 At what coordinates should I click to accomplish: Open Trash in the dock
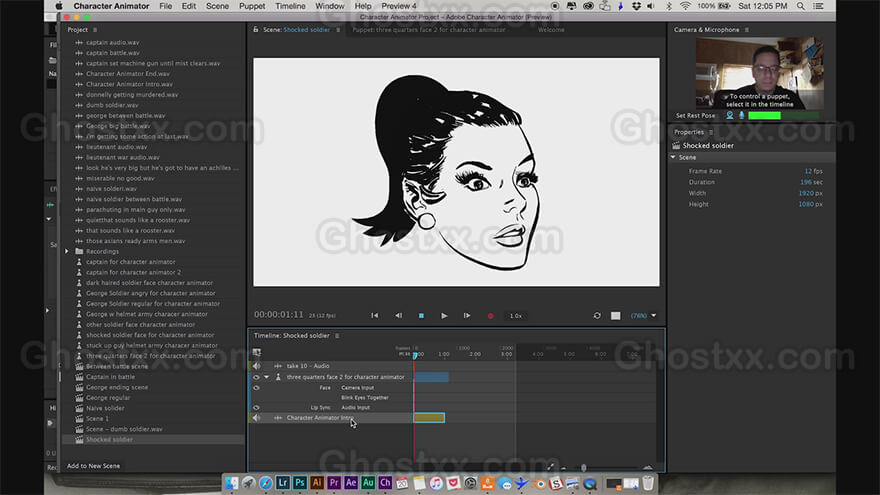(648, 483)
